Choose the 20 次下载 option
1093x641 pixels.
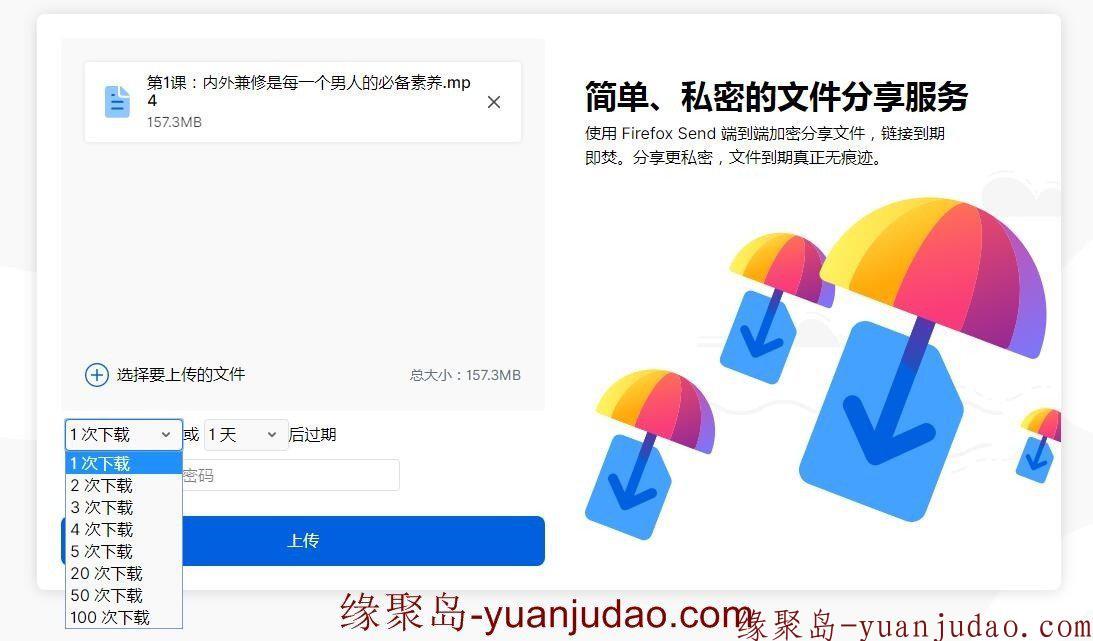[123, 573]
